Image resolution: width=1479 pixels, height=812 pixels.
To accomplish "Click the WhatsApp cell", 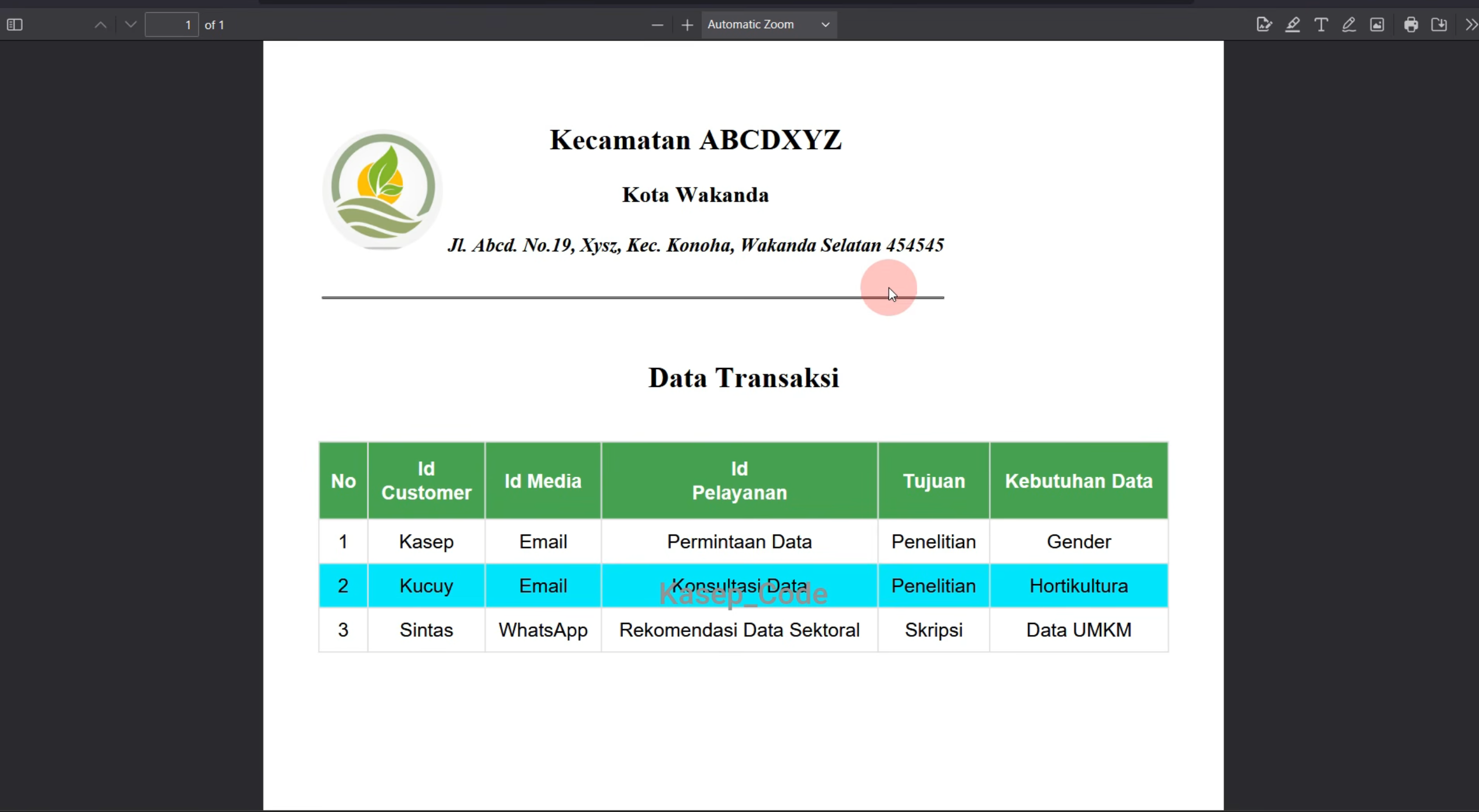I will 543,630.
